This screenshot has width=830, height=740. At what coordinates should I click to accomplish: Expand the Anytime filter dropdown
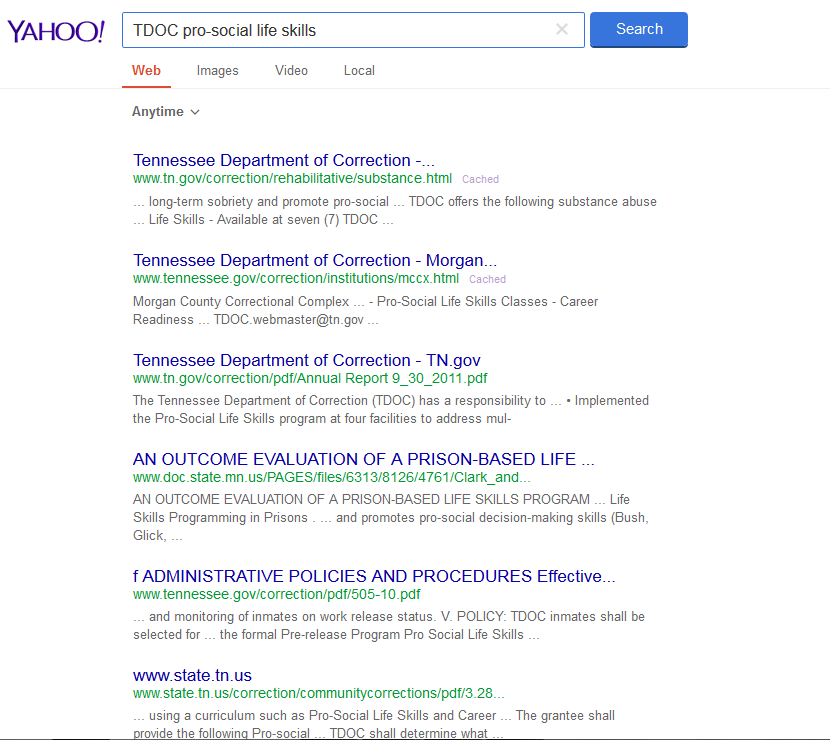[x=166, y=112]
